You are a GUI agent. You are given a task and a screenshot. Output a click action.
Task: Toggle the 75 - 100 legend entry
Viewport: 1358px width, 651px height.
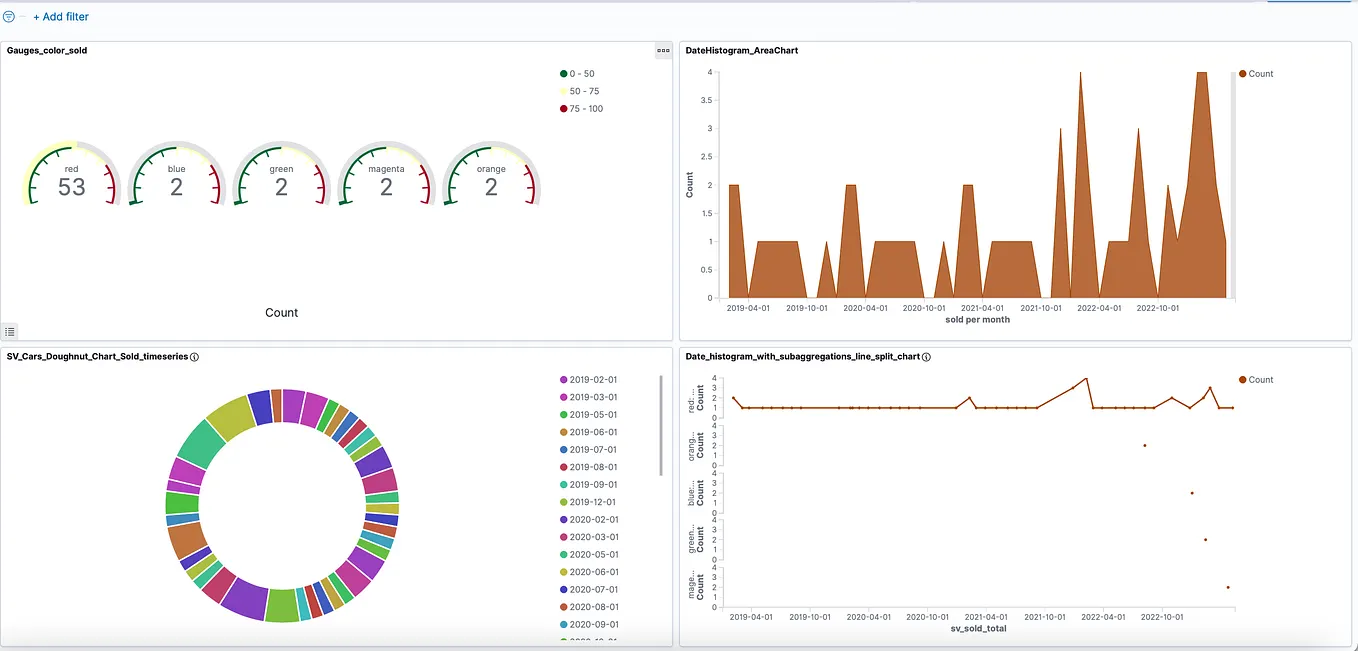(586, 108)
